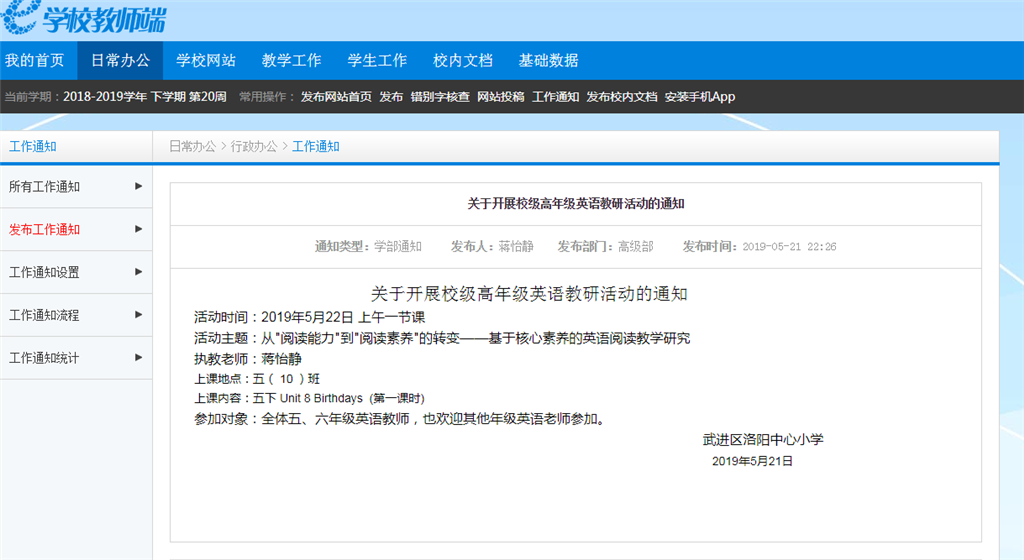Expand the 工作通知统计 arrow
This screenshot has height=560, width=1024.
coord(138,357)
